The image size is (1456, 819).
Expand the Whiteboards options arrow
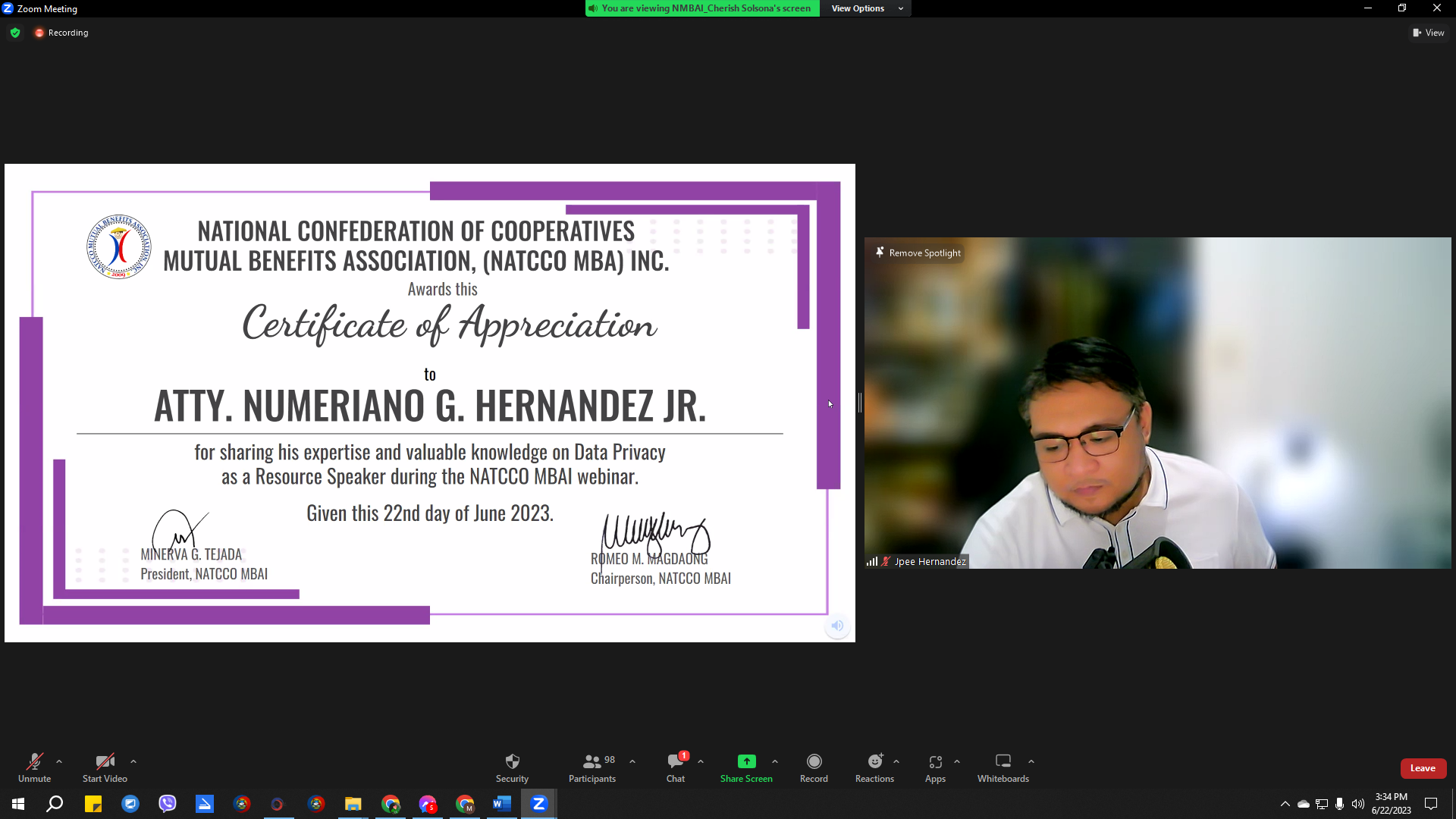pos(1031,761)
